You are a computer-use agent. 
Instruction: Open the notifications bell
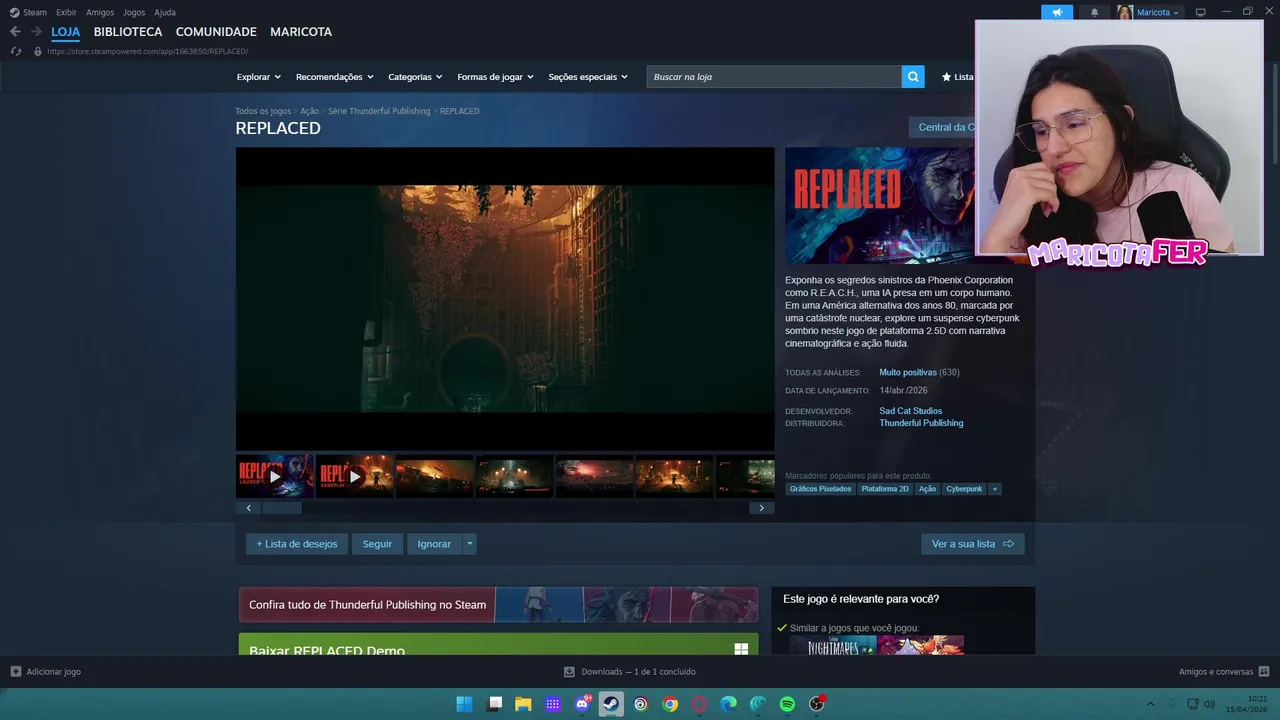1094,12
